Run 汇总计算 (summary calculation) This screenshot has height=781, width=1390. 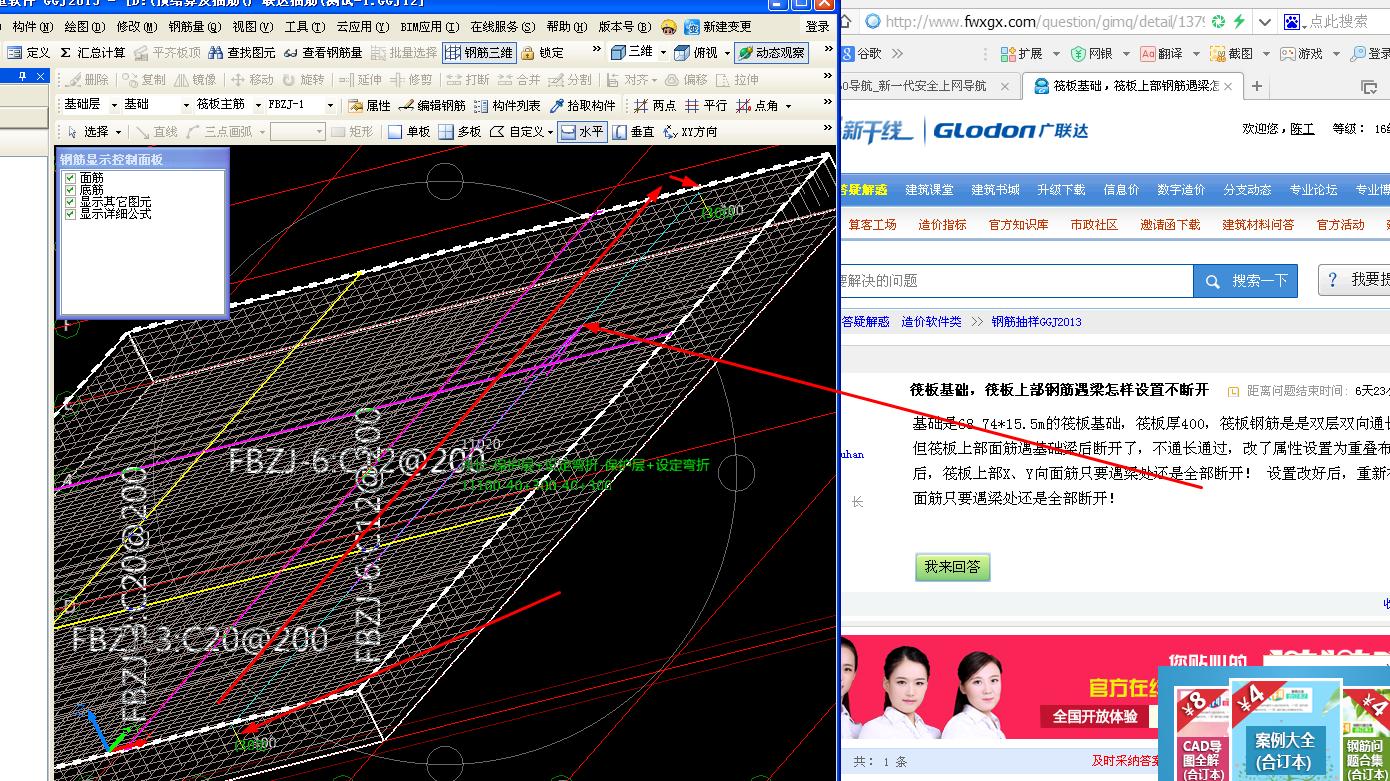(x=92, y=52)
